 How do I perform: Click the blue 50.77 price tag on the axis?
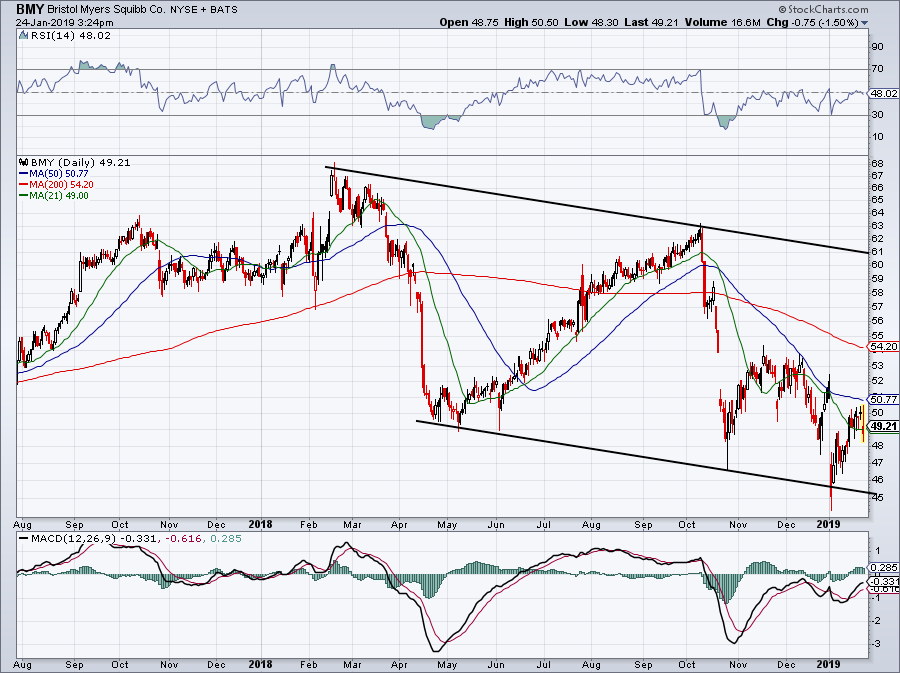click(x=883, y=399)
